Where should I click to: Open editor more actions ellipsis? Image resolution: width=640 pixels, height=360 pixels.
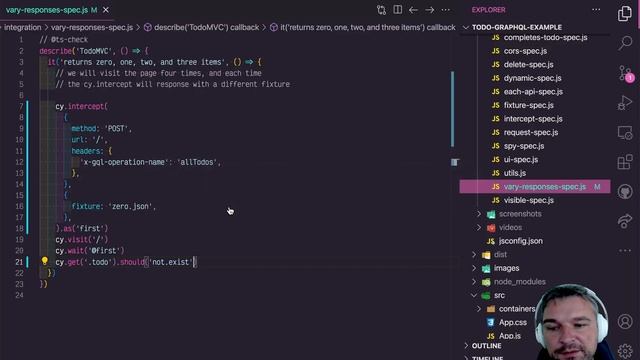point(446,10)
